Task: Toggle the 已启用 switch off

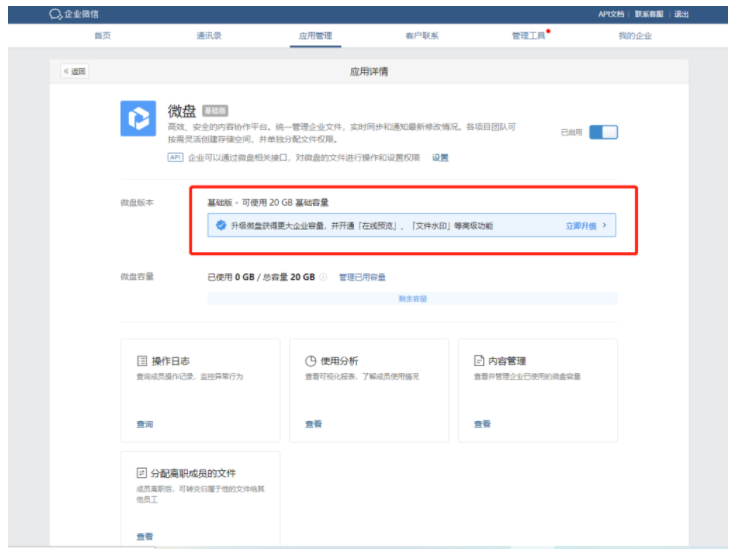Action: coord(604,132)
